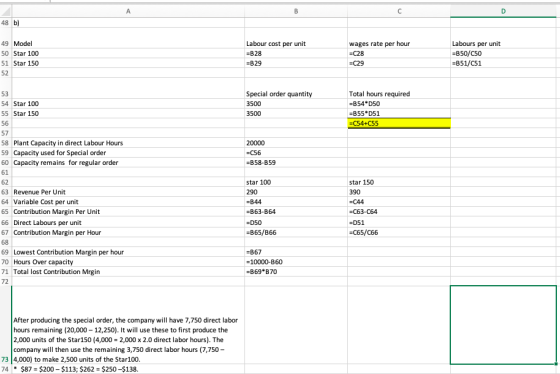The image size is (560, 374).
Task: Click yellow highlighted =C54+C55 cell
Action: (399, 123)
